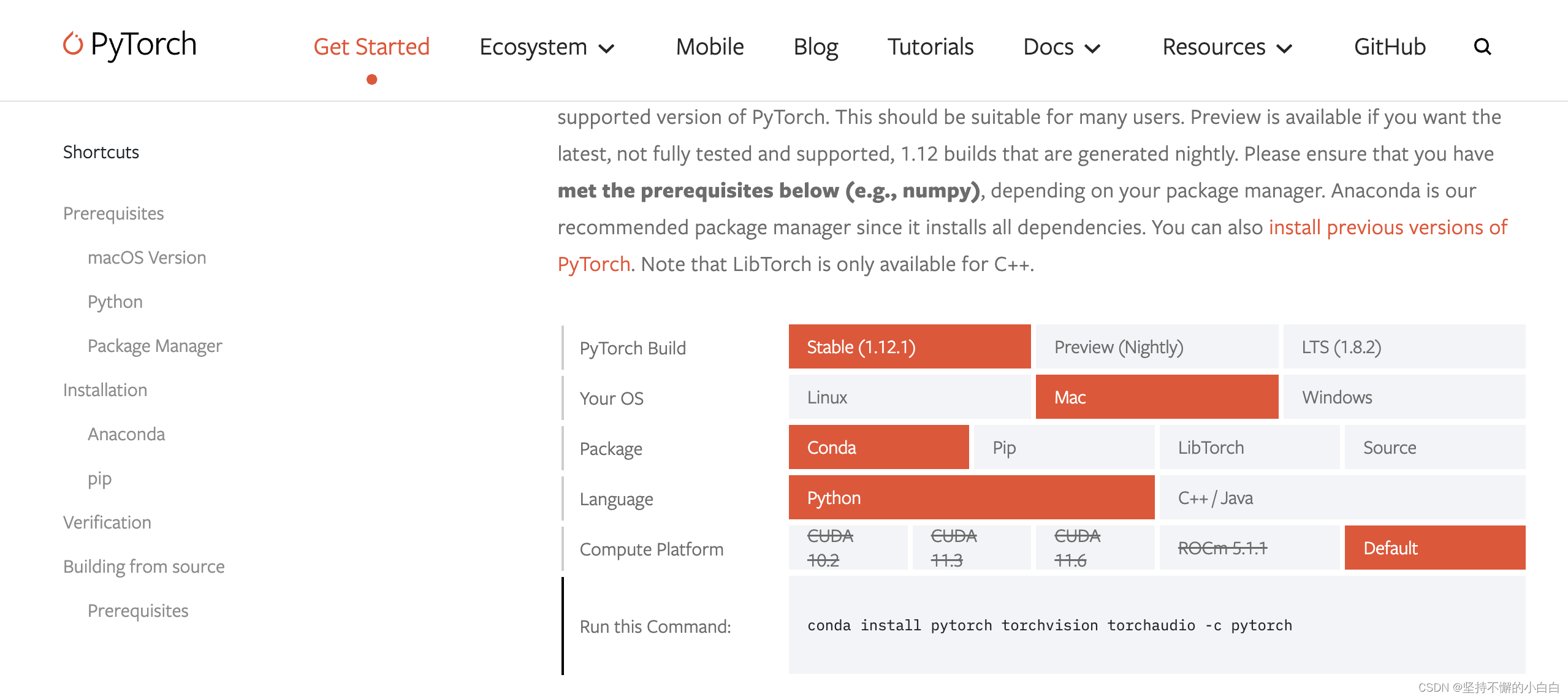Screen dimensions: 1568x699
Task: Click the Language row label
Action: 616,500
